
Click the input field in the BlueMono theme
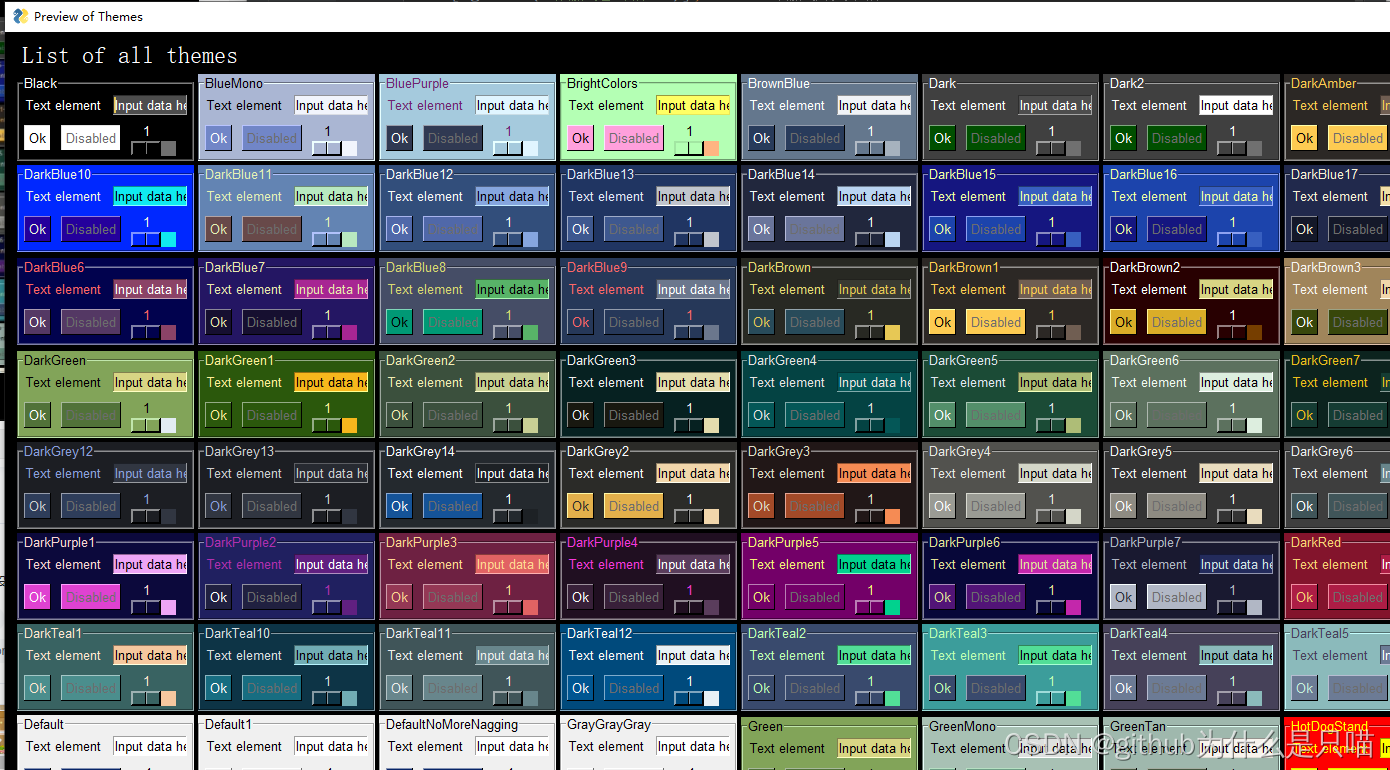click(331, 105)
